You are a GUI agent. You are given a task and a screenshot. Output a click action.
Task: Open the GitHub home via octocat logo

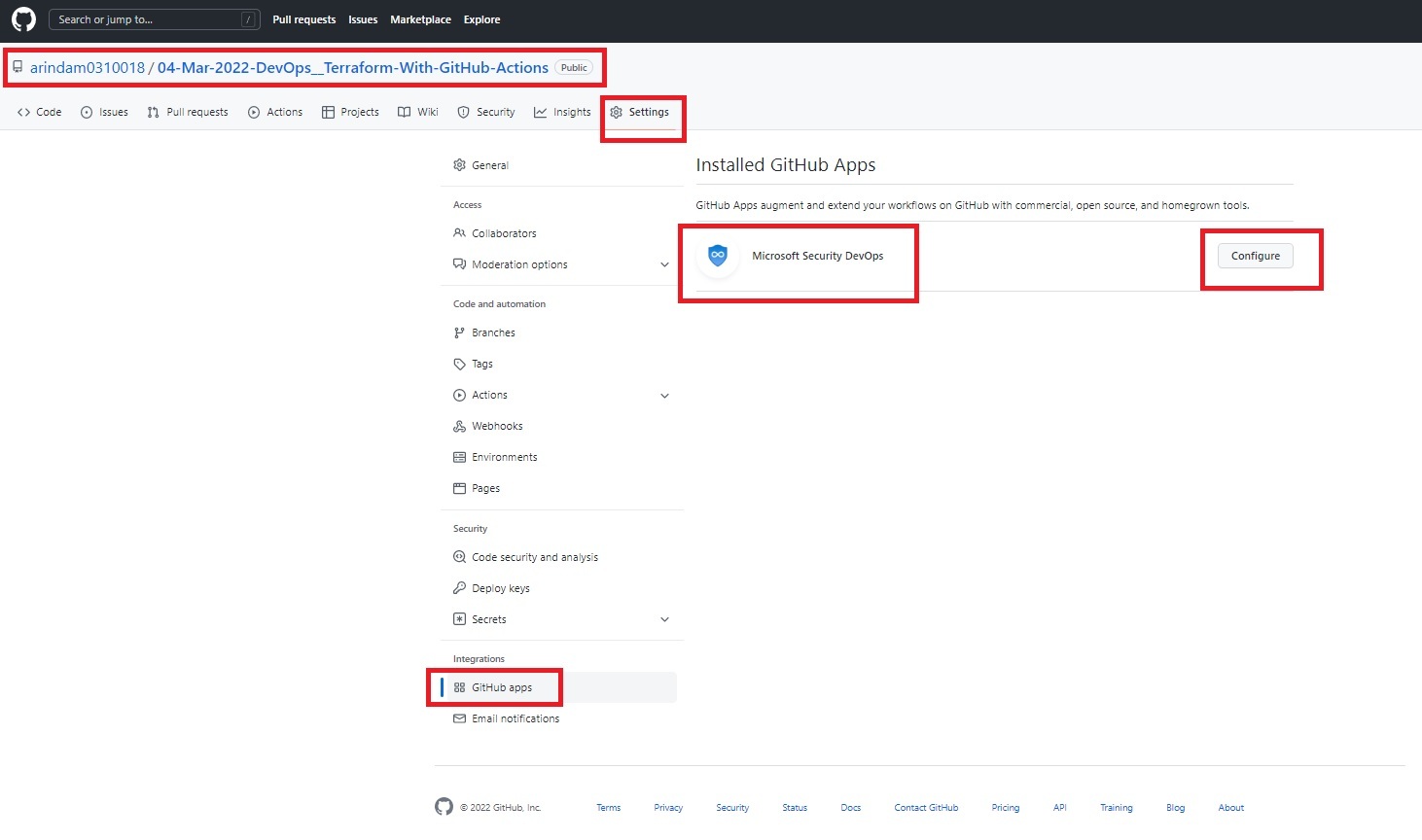pyautogui.click(x=22, y=19)
